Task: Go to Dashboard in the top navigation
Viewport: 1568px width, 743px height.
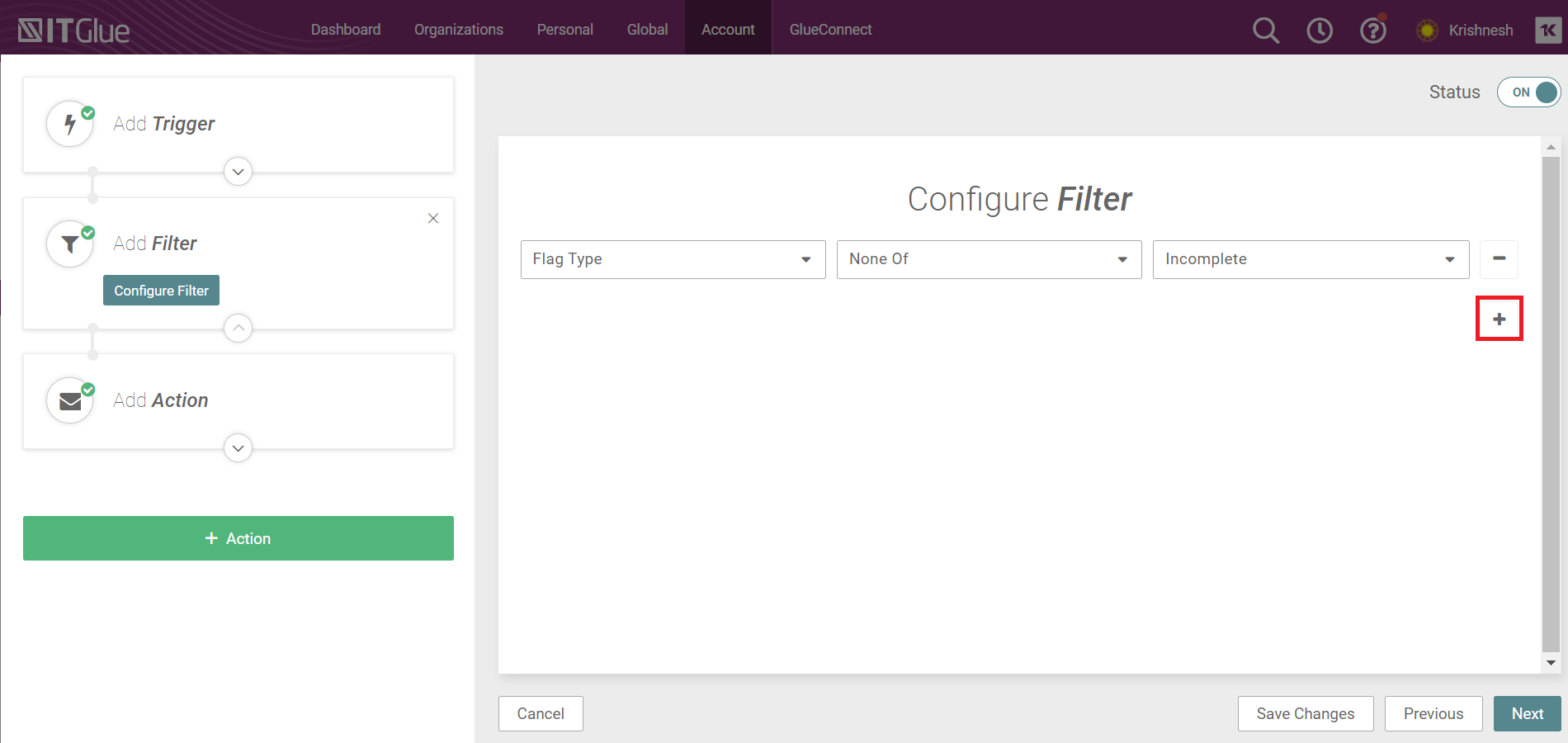Action: (346, 30)
